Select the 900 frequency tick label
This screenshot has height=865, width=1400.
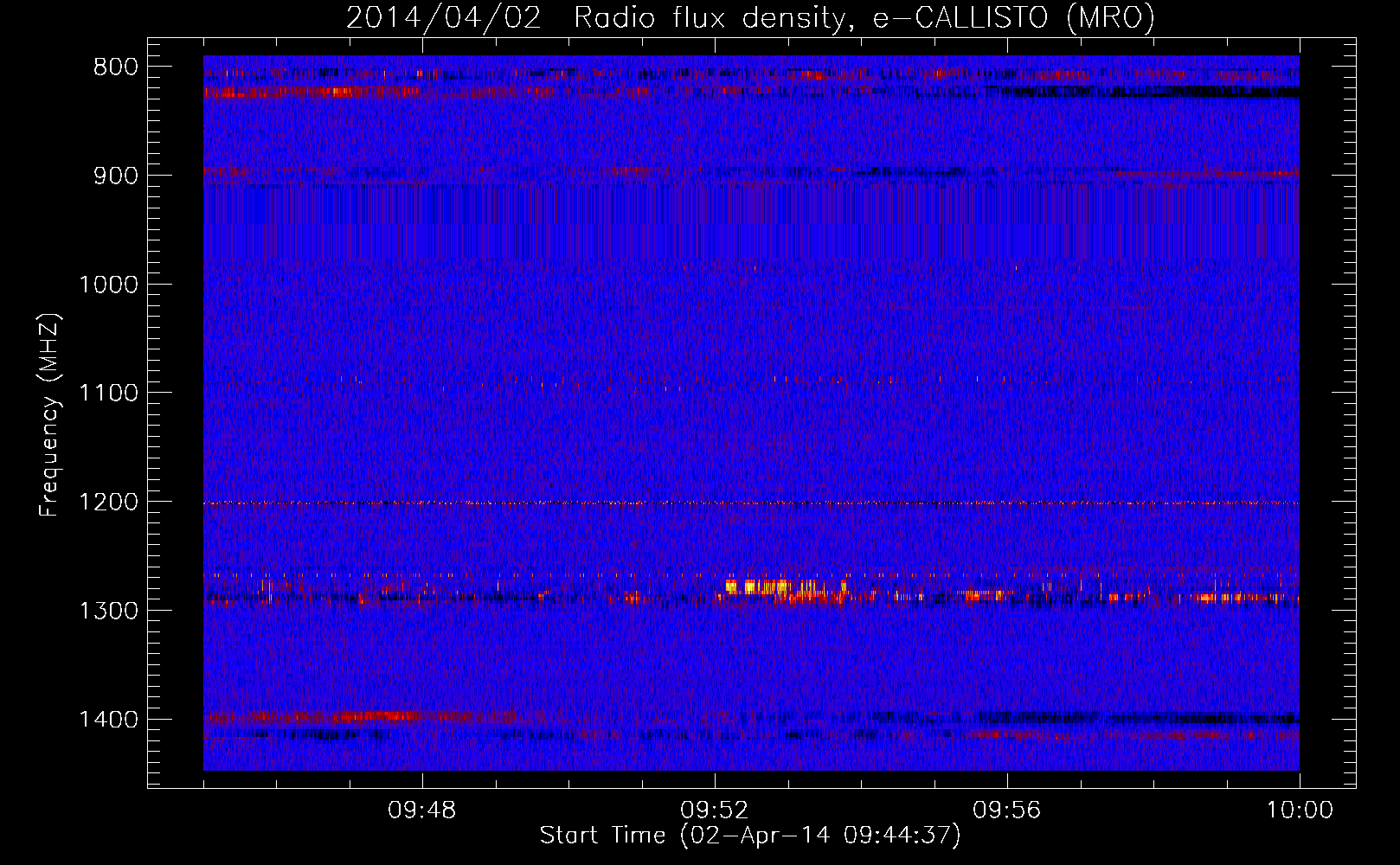pyautogui.click(x=116, y=176)
